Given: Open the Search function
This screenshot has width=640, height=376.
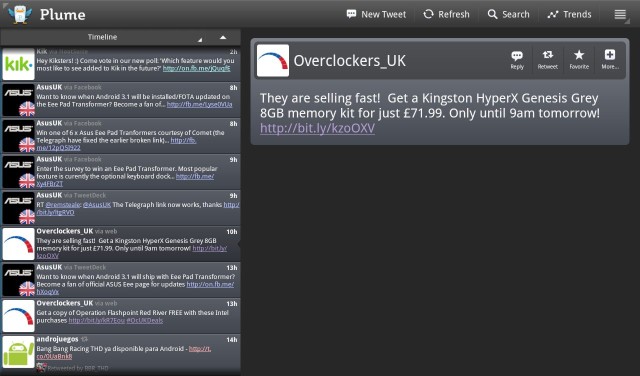Looking at the screenshot, I should 509,14.
